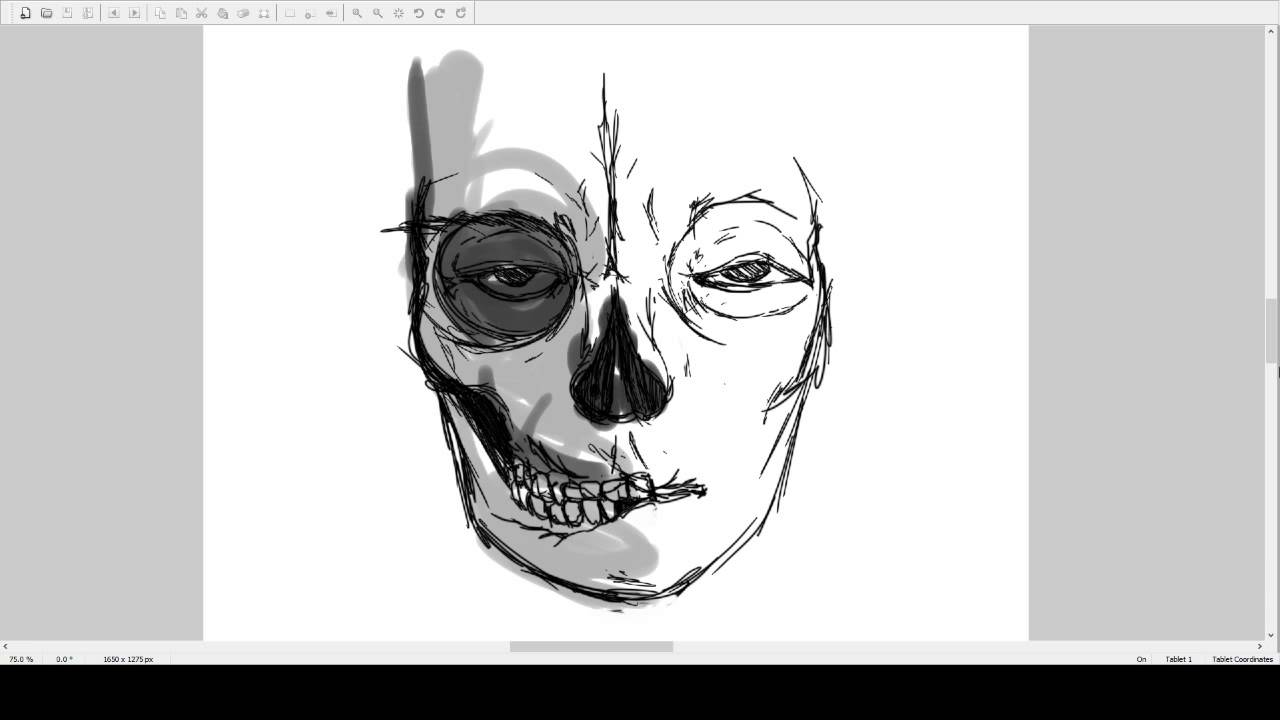1280x720 pixels.
Task: Rotate canvas clockwise icon
Action: pyautogui.click(x=440, y=13)
